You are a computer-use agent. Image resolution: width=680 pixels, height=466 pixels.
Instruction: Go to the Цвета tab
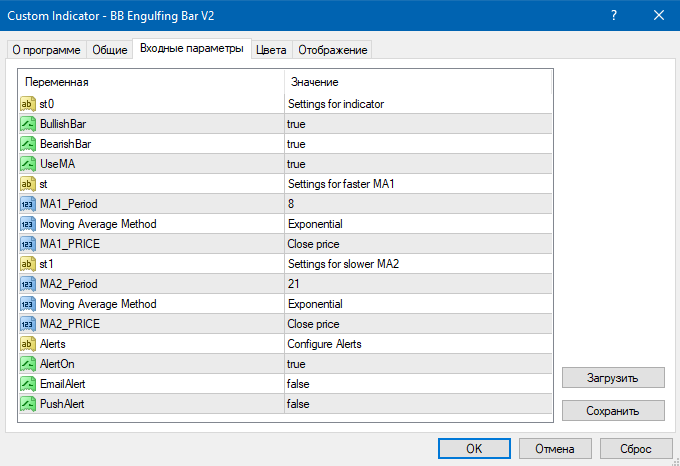click(271, 50)
